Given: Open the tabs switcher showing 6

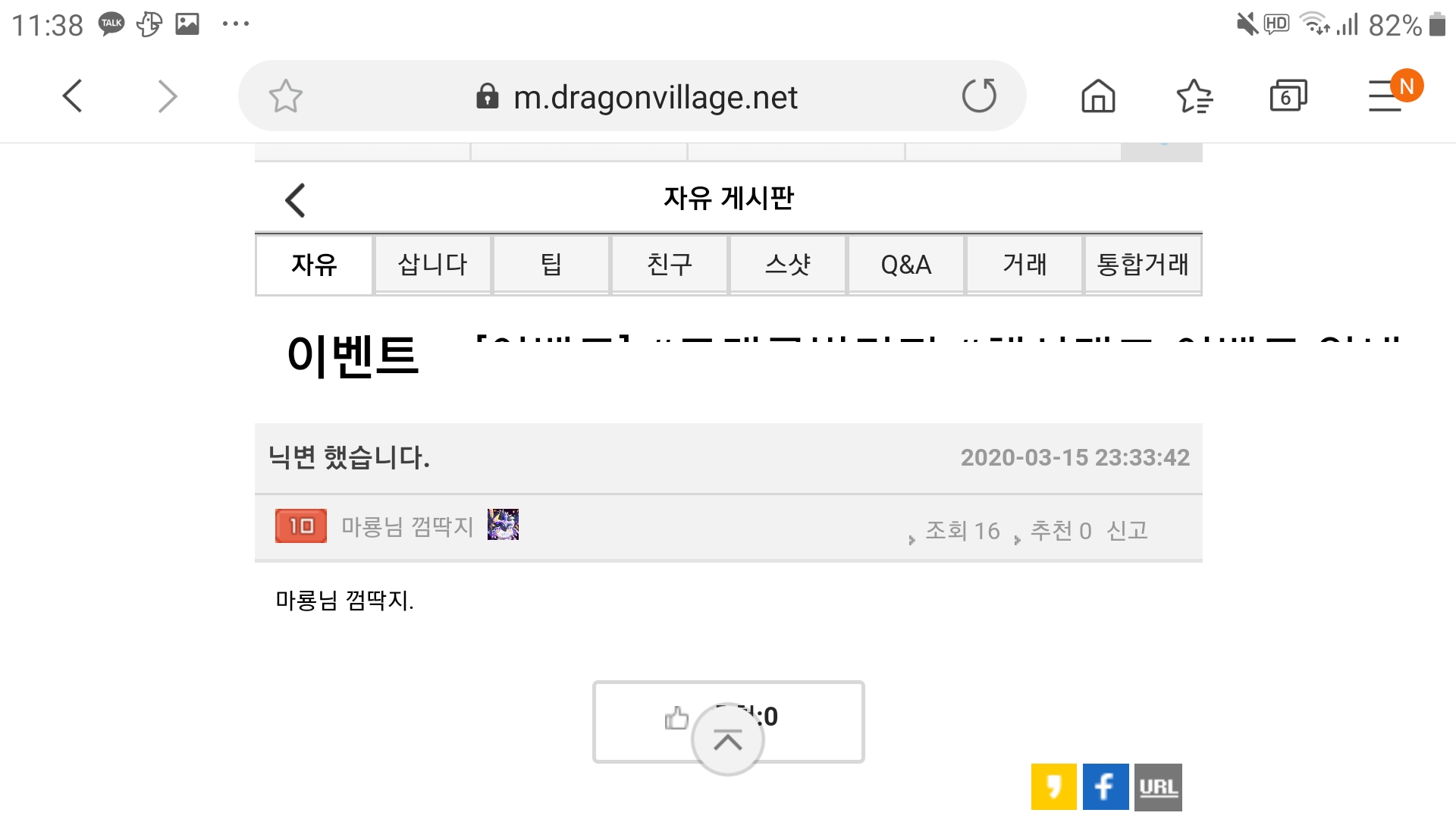Looking at the screenshot, I should tap(1288, 96).
